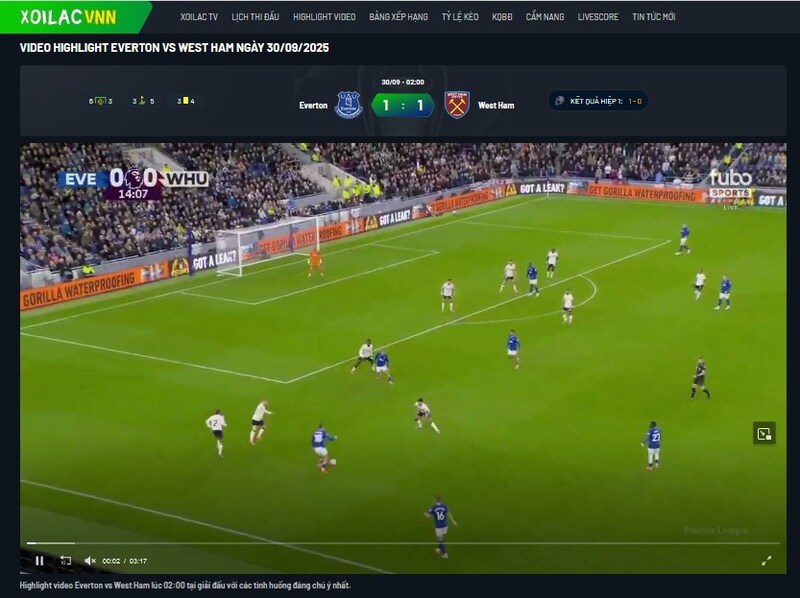Enter fullscreen video mode
Image resolution: width=800 pixels, height=598 pixels.
[766, 561]
